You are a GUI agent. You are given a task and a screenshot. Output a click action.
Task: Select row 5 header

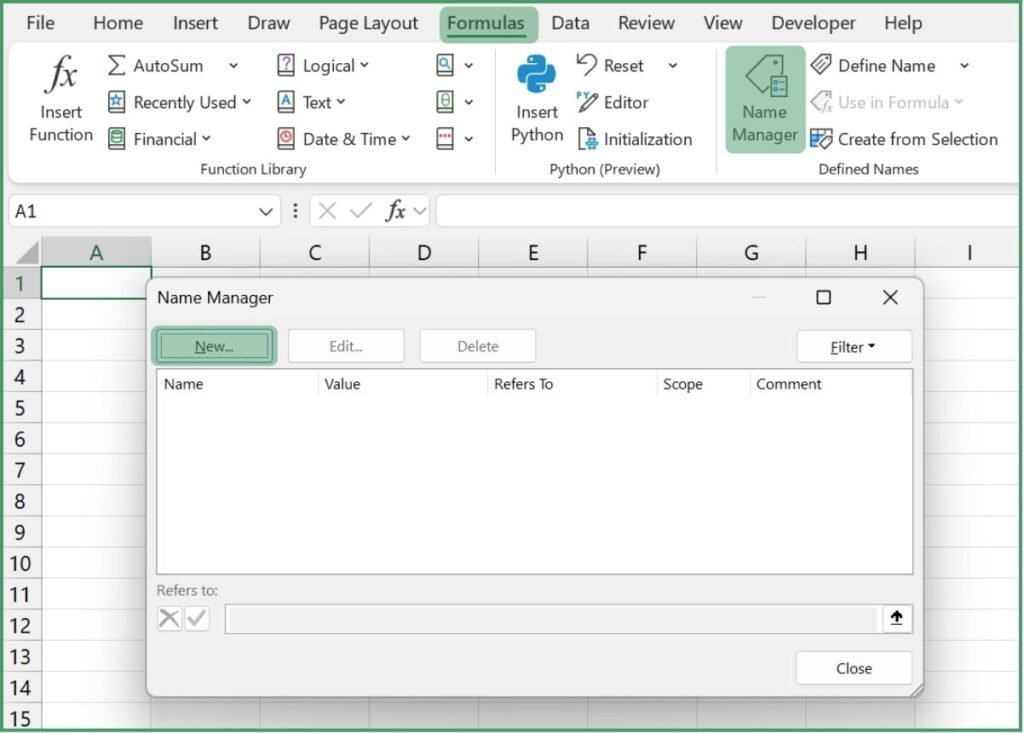(21, 408)
